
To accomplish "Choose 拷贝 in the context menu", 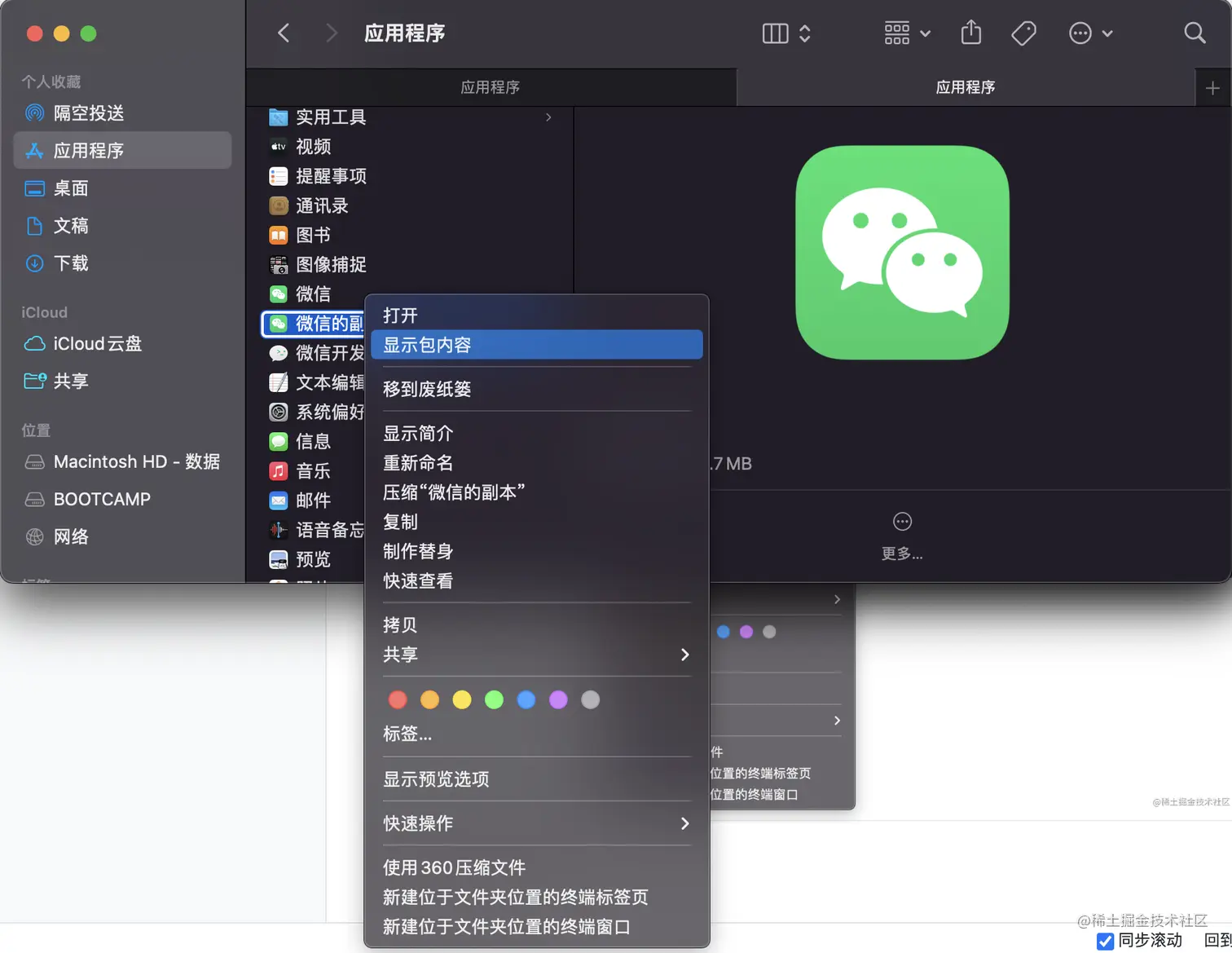I will pyautogui.click(x=536, y=625).
